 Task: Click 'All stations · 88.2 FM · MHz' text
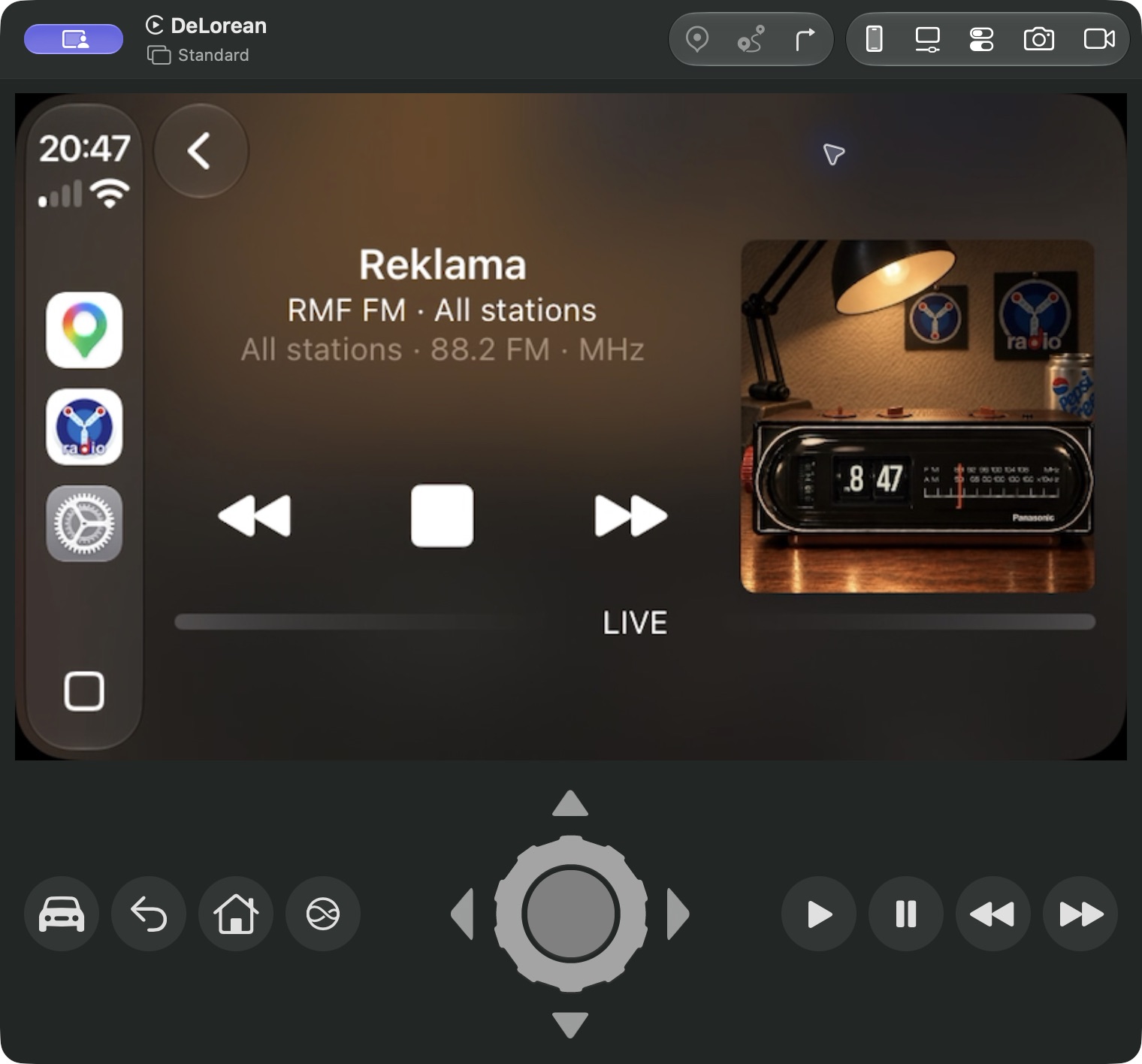click(x=443, y=349)
